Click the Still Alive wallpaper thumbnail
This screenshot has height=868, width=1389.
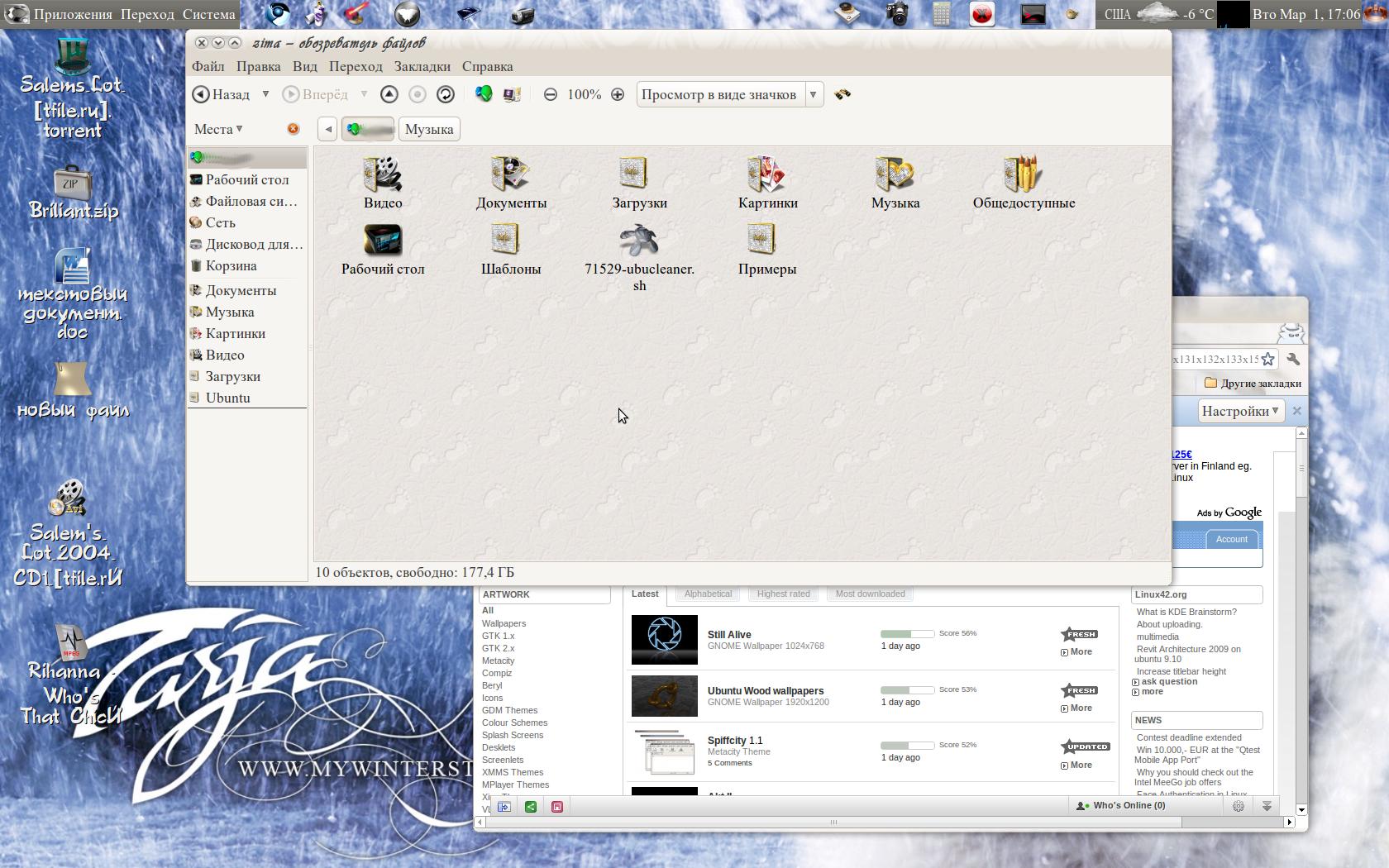point(665,639)
